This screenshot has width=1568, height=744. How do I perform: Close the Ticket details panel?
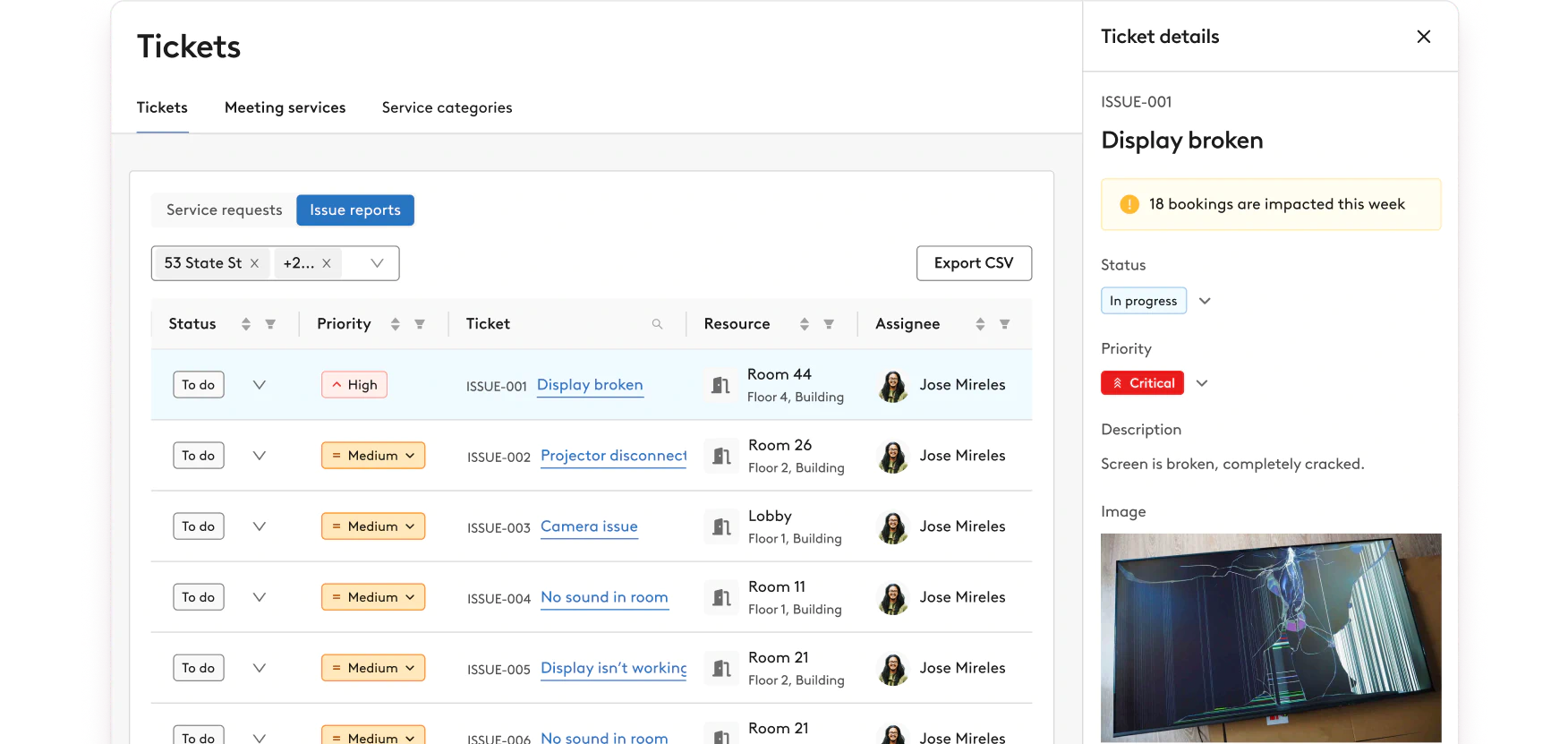[x=1423, y=37]
